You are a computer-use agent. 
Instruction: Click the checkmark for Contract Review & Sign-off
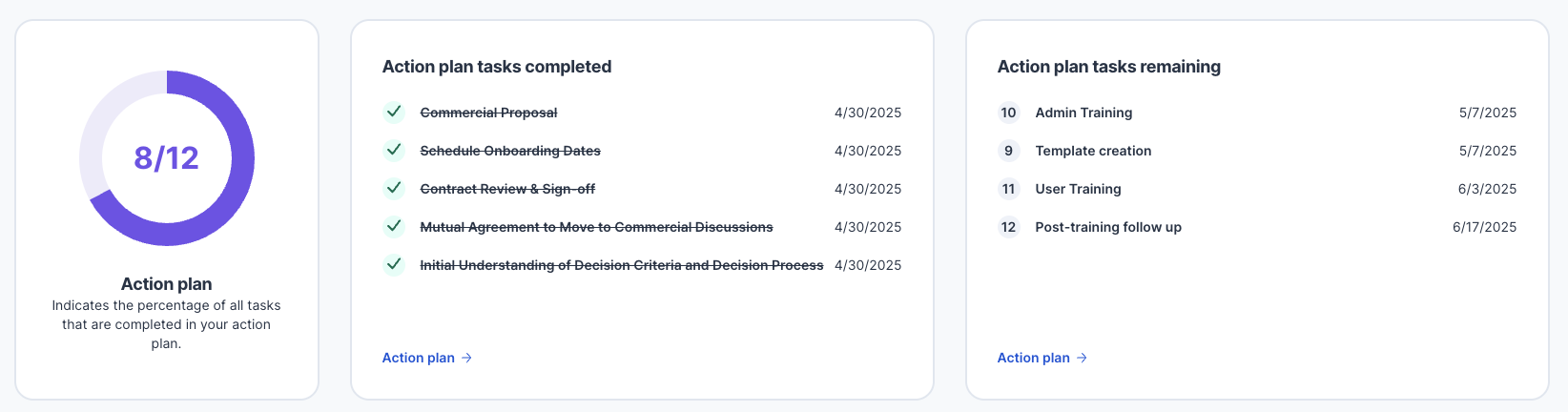click(x=394, y=189)
